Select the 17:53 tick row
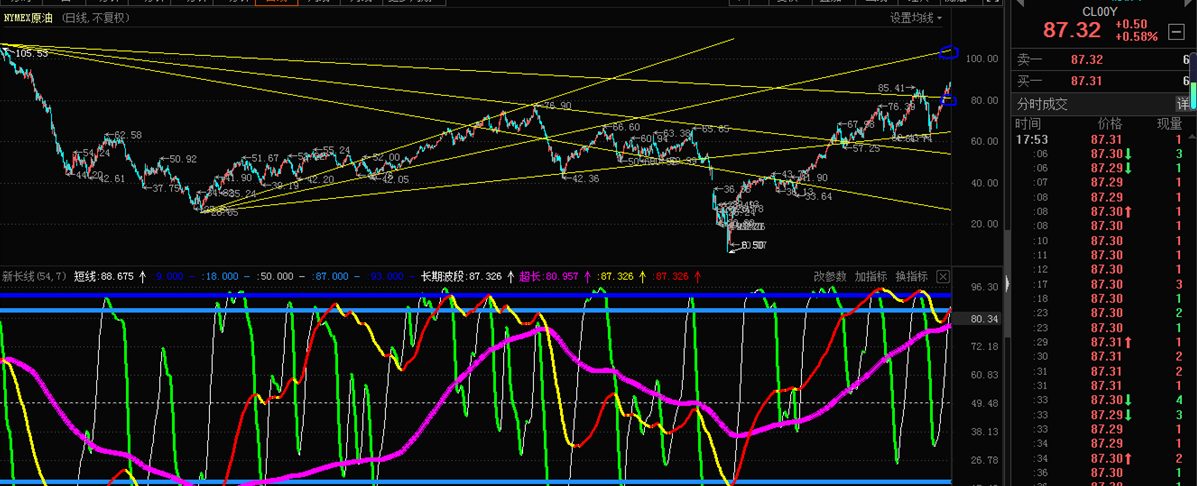This screenshot has width=1197, height=486. point(1102,139)
